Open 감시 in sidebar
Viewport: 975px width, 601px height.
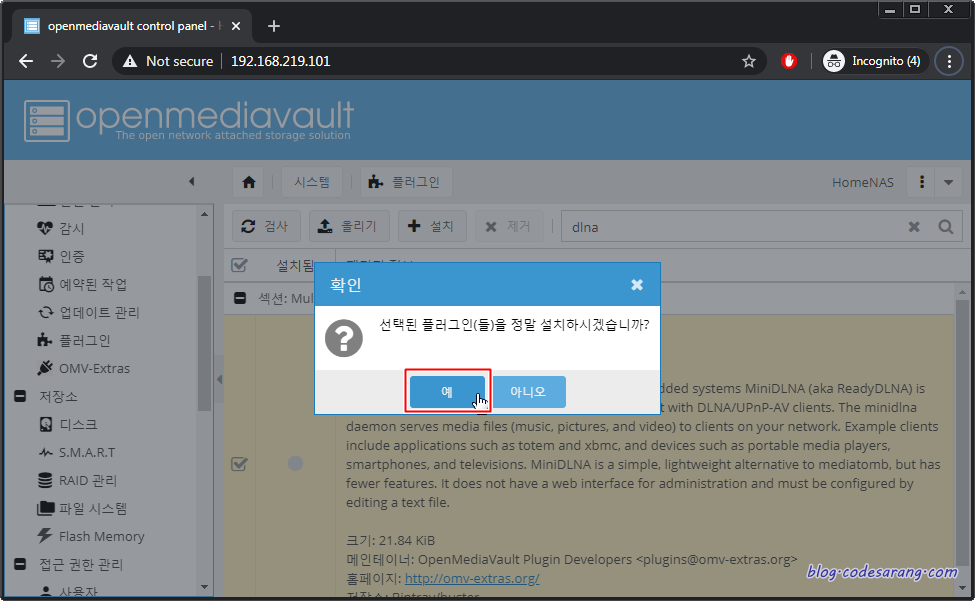pos(61,228)
